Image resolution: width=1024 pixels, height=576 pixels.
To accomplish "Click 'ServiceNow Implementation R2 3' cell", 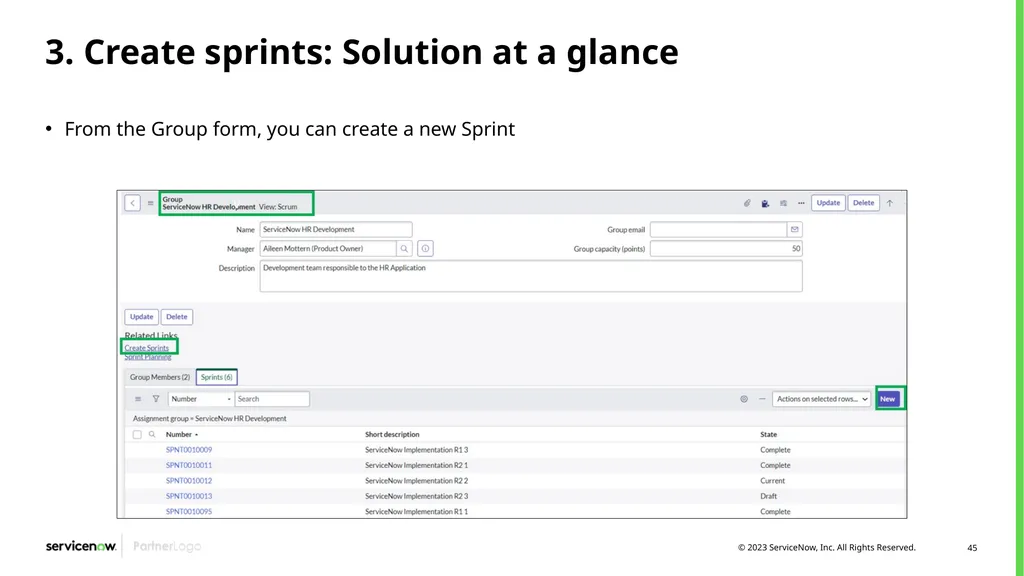I will pos(417,496).
